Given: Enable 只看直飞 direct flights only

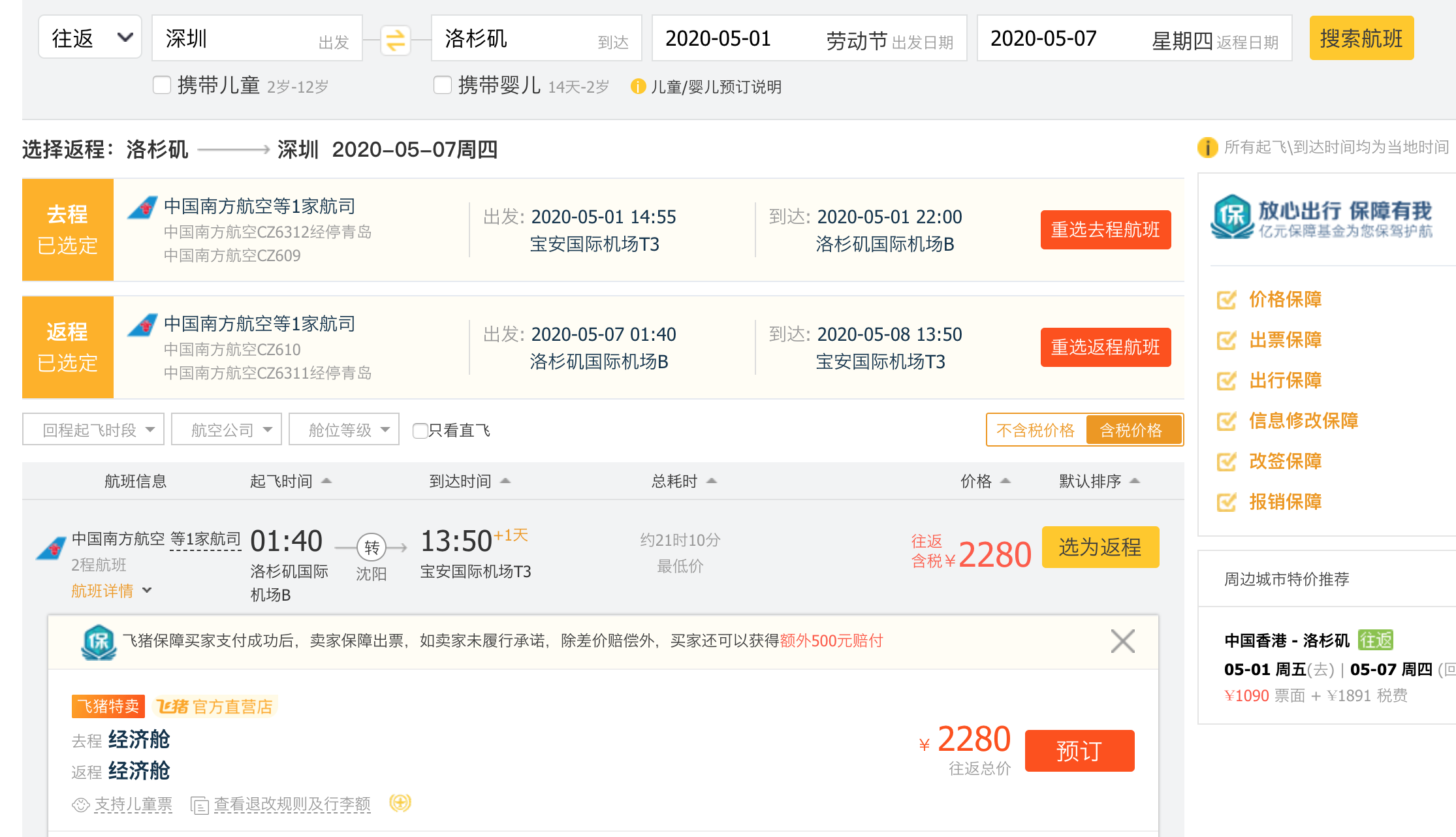Looking at the screenshot, I should click(x=420, y=430).
